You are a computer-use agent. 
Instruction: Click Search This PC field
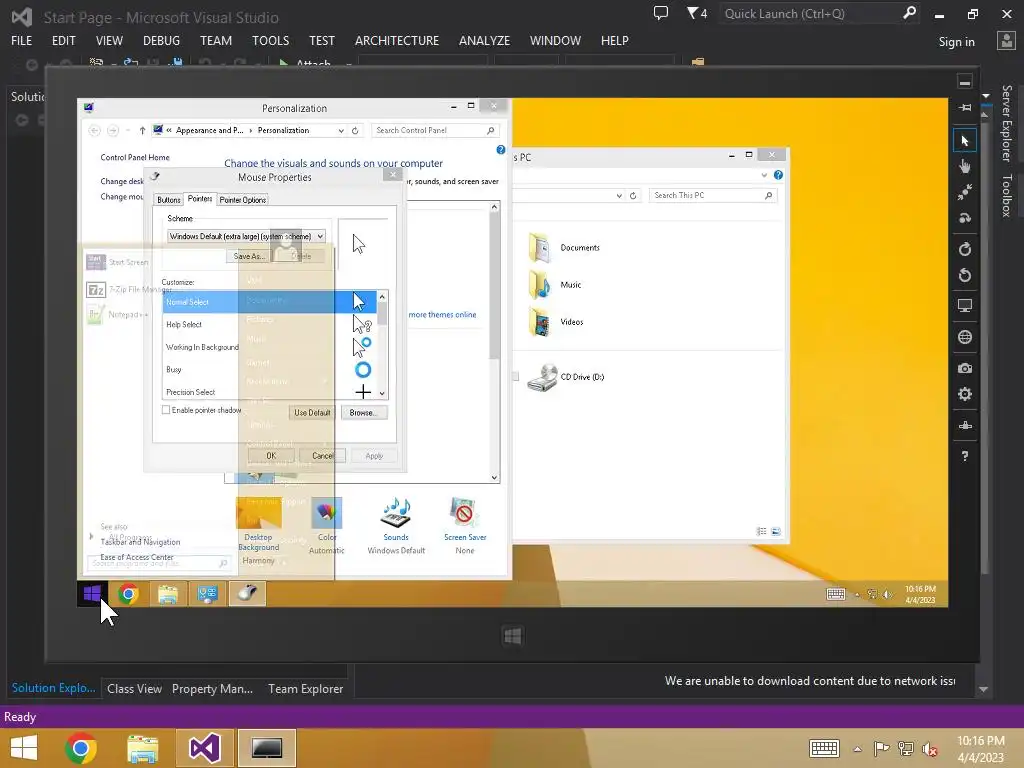(x=713, y=195)
